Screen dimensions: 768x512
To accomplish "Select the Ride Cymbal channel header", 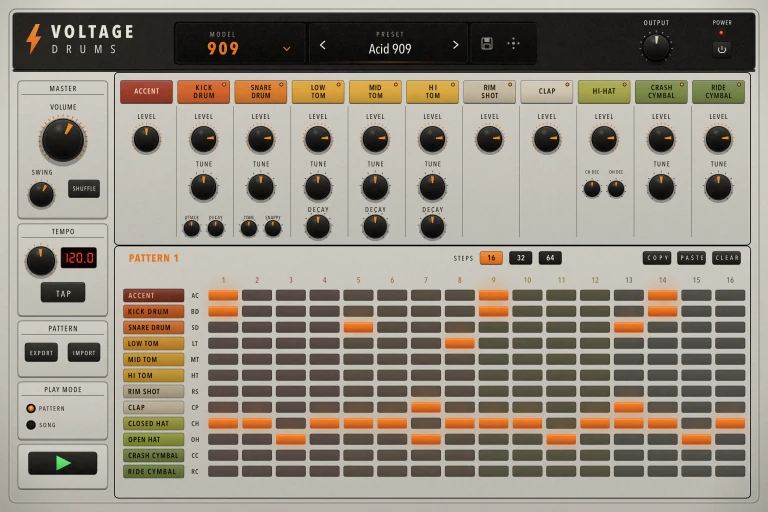I will tap(719, 91).
